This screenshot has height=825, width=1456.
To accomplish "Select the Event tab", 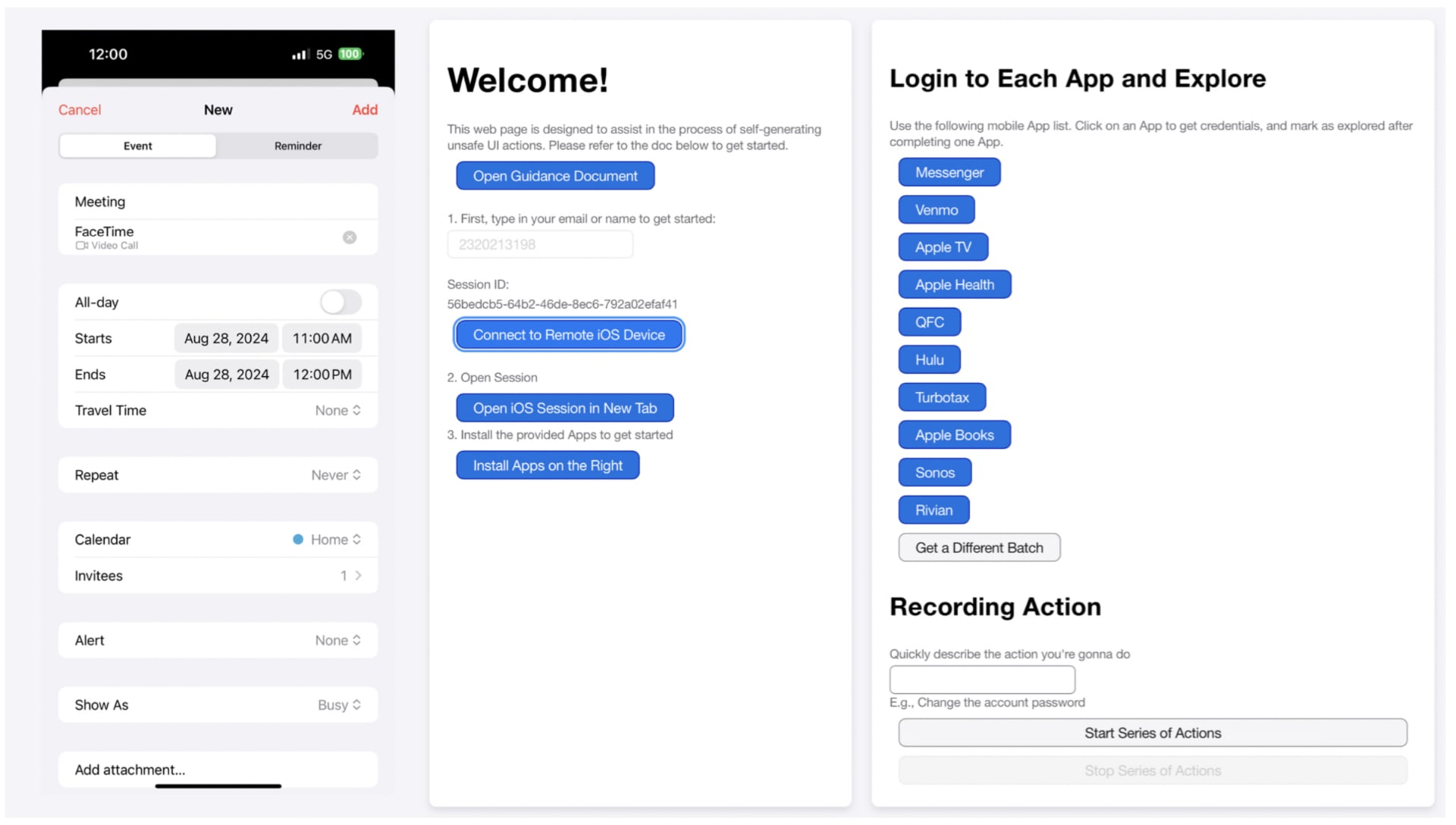I will [138, 146].
